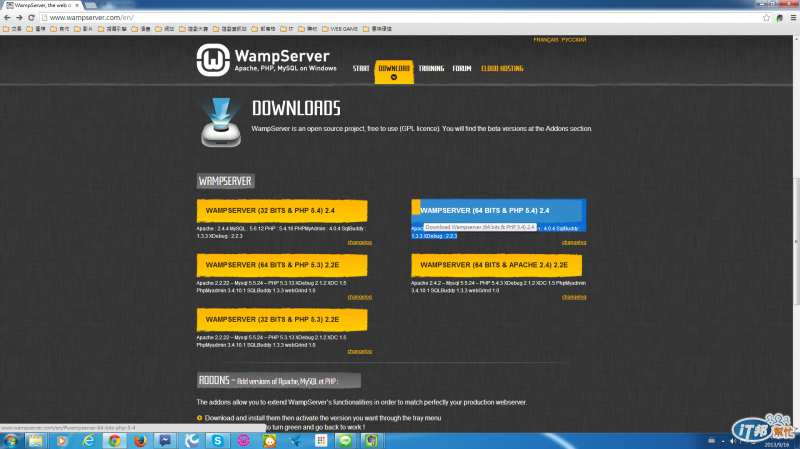Click the volume icon in system tray

point(733,441)
